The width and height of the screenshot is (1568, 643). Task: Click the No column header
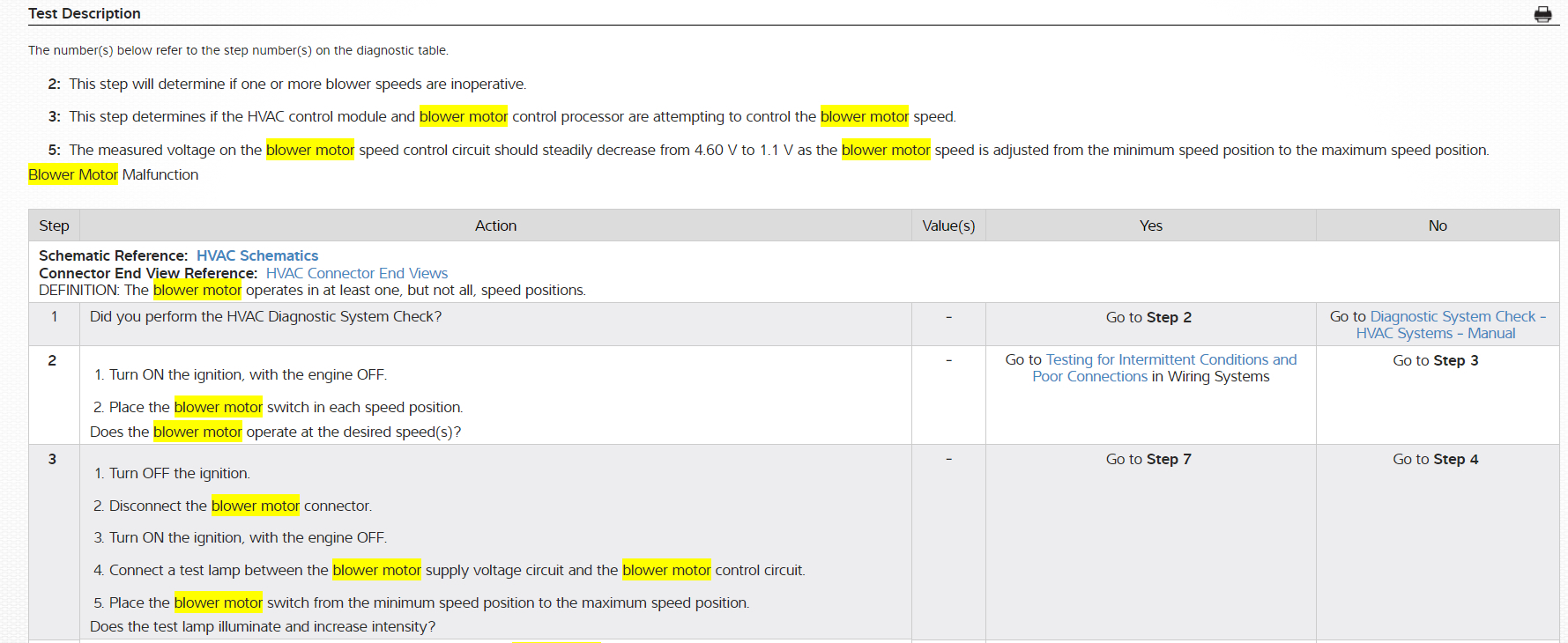(x=1438, y=225)
